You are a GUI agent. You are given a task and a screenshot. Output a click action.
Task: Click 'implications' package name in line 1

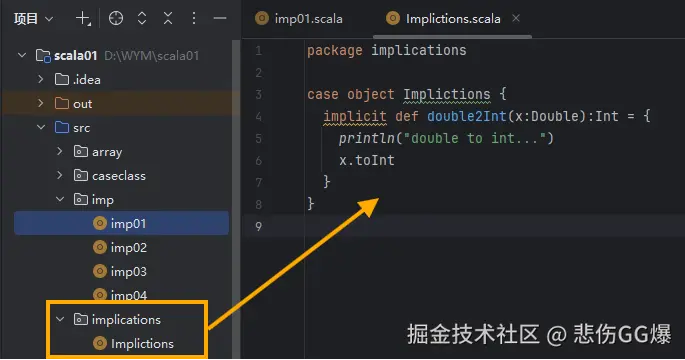coord(419,51)
